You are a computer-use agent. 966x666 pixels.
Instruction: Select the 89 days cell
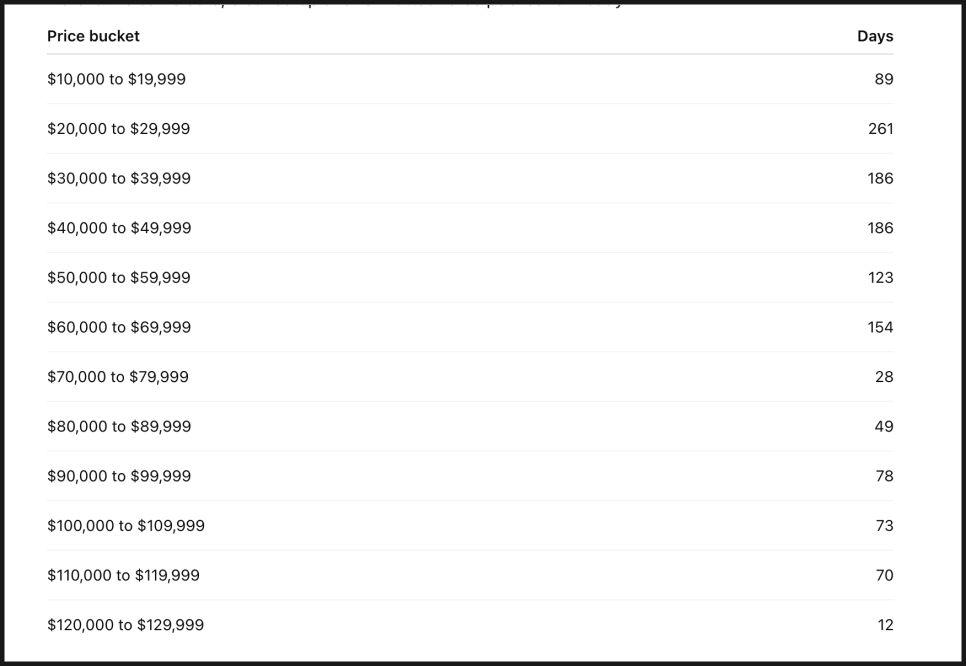pos(884,79)
